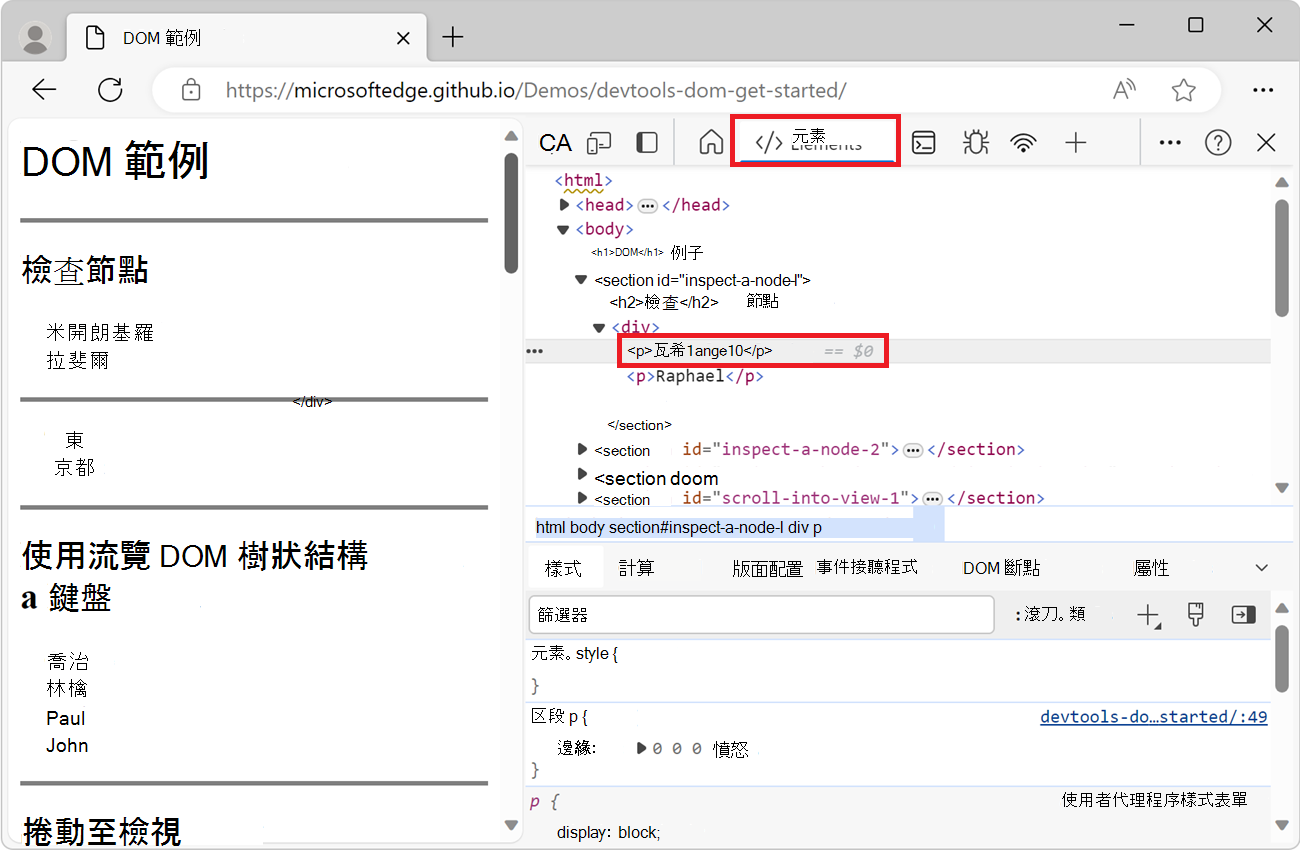
Task: Expand the margin shorthand triangle
Action: (x=642, y=747)
